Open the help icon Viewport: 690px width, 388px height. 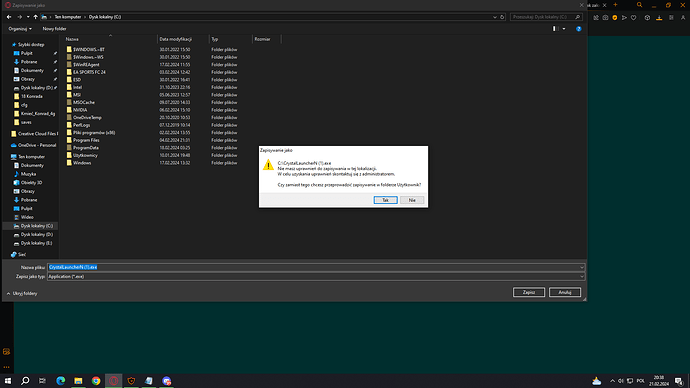579,29
